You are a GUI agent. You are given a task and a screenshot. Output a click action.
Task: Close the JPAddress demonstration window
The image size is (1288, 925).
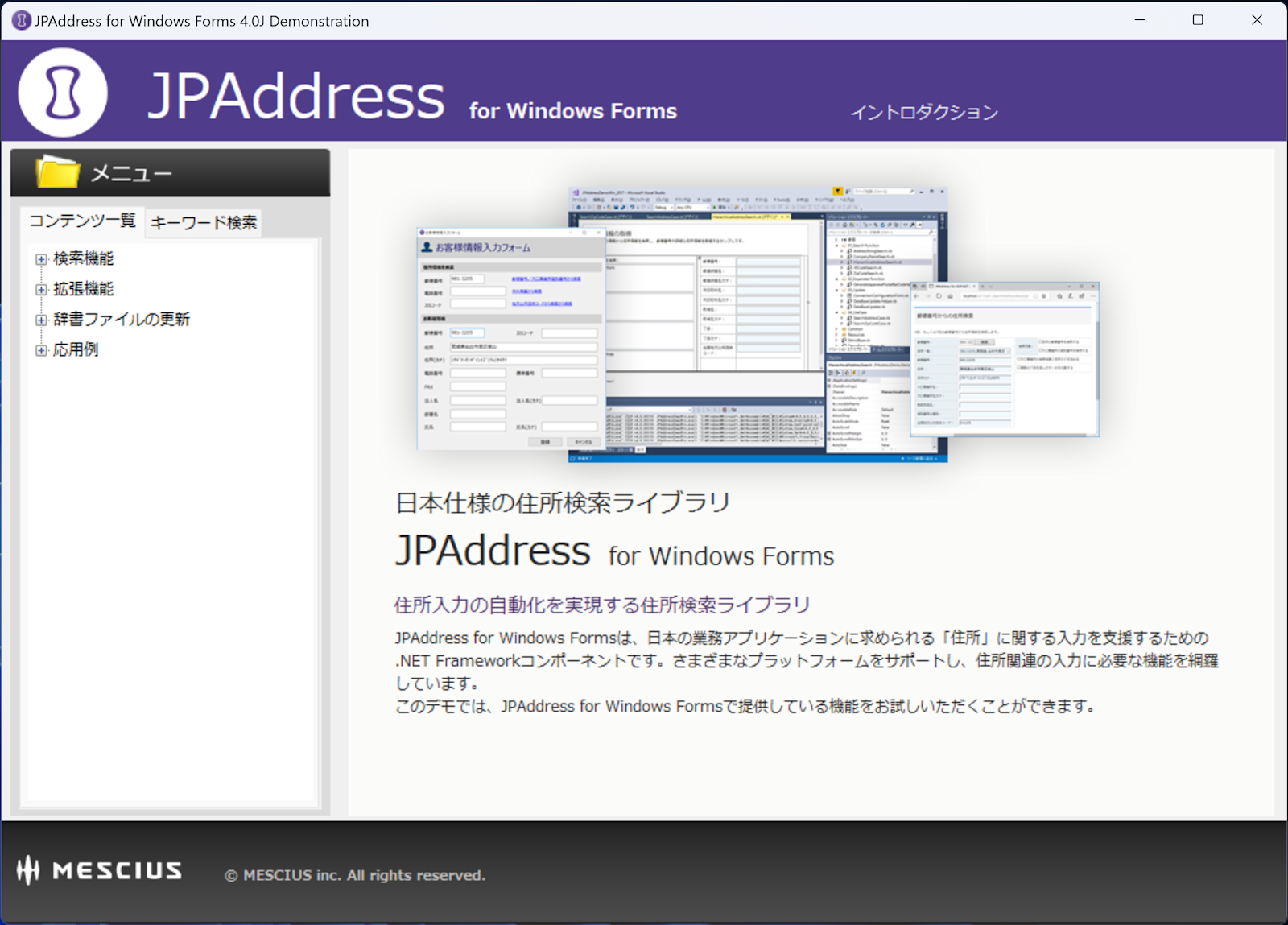pos(1257,20)
